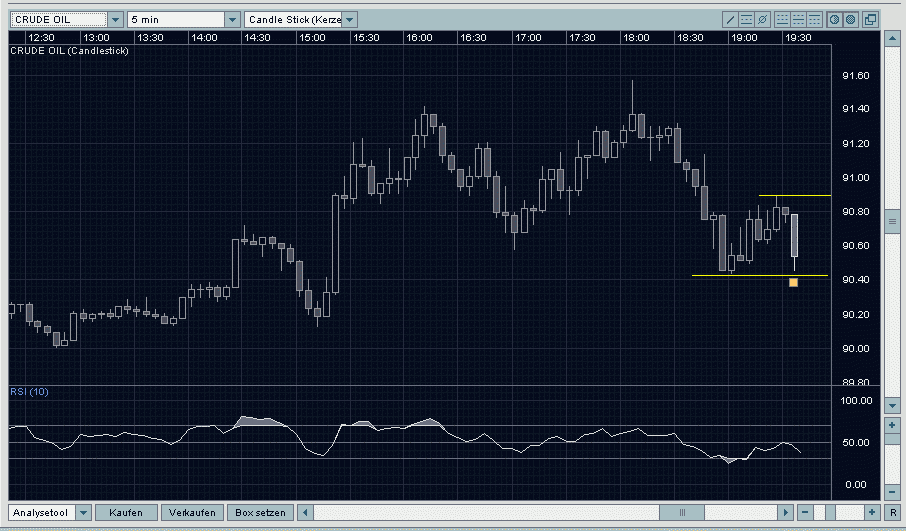
Task: Toggle the fully shaded octagon display button
Action: 851,20
